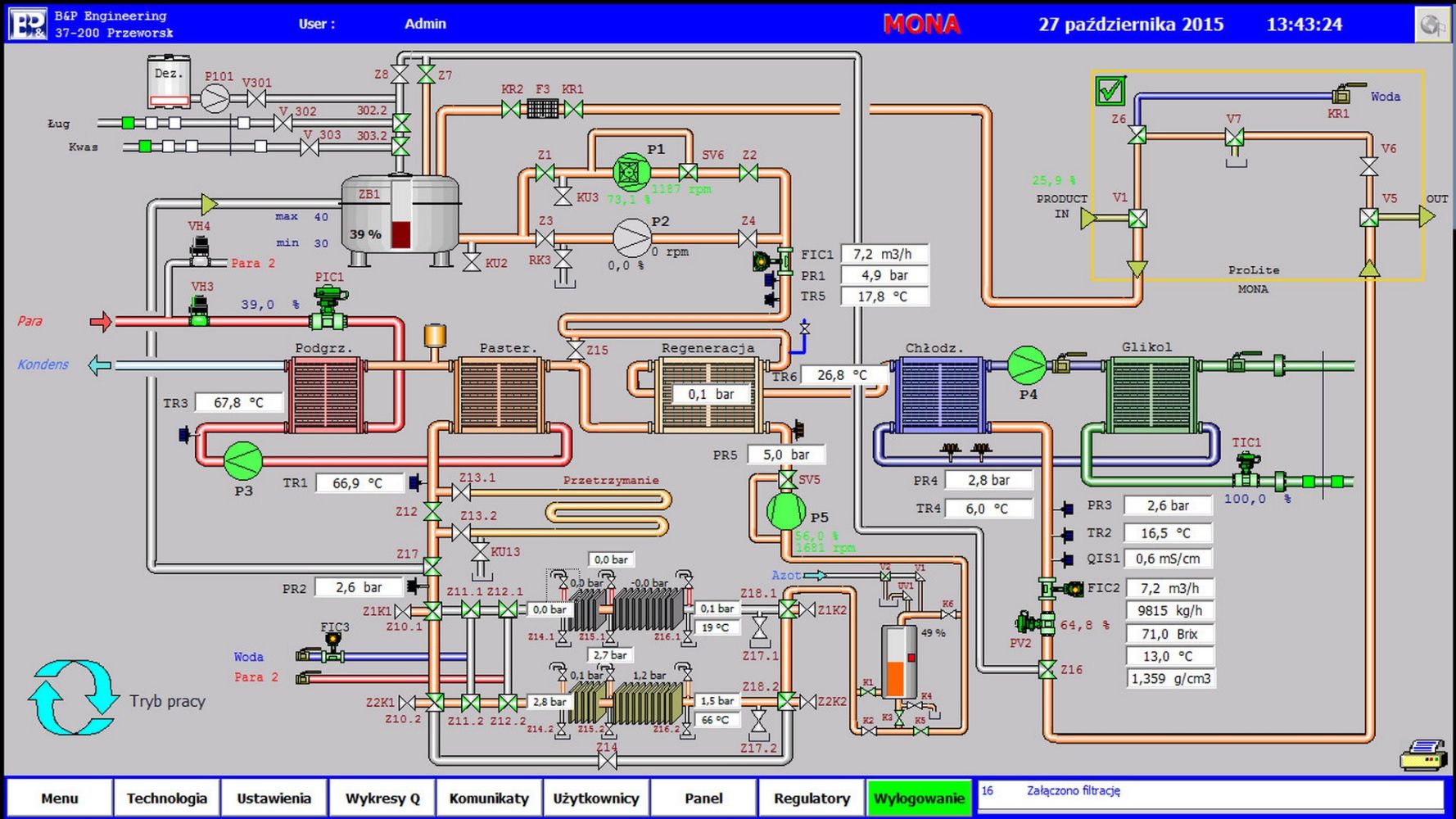Toggle valve Z15 near the pasteurizer

tap(576, 350)
